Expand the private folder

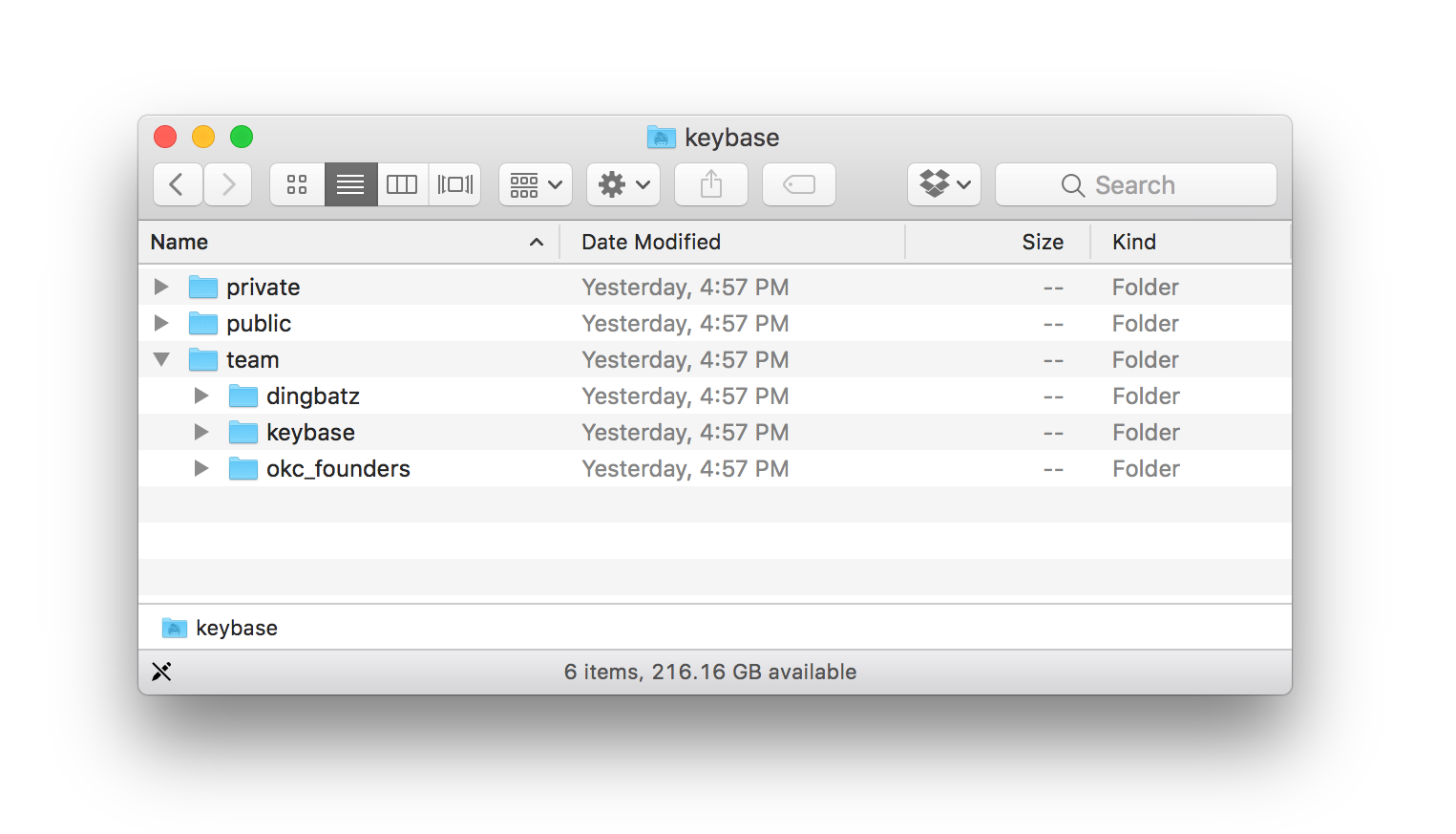pos(161,287)
